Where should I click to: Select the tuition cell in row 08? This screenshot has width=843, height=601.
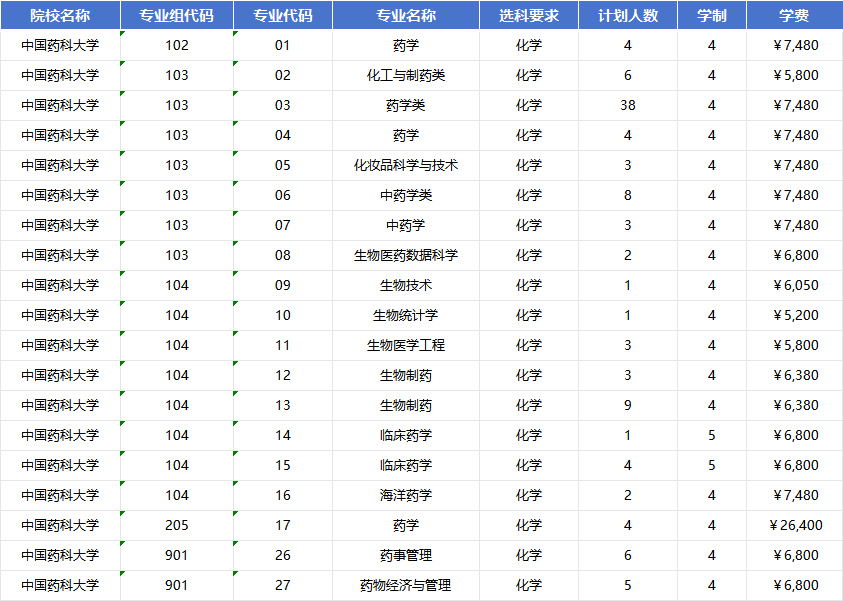[x=795, y=255]
